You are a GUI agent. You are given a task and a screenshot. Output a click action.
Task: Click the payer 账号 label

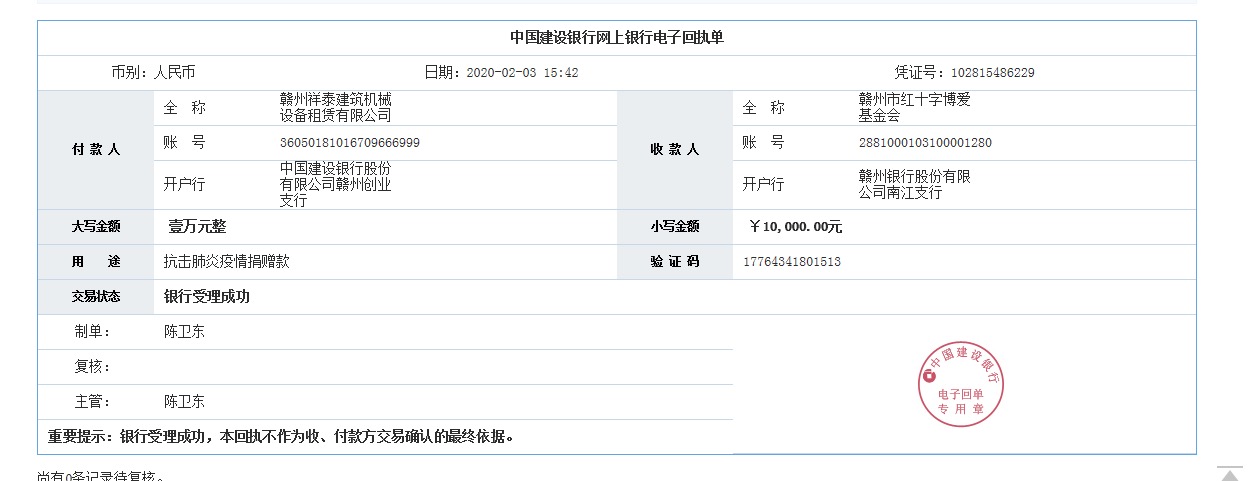point(184,142)
